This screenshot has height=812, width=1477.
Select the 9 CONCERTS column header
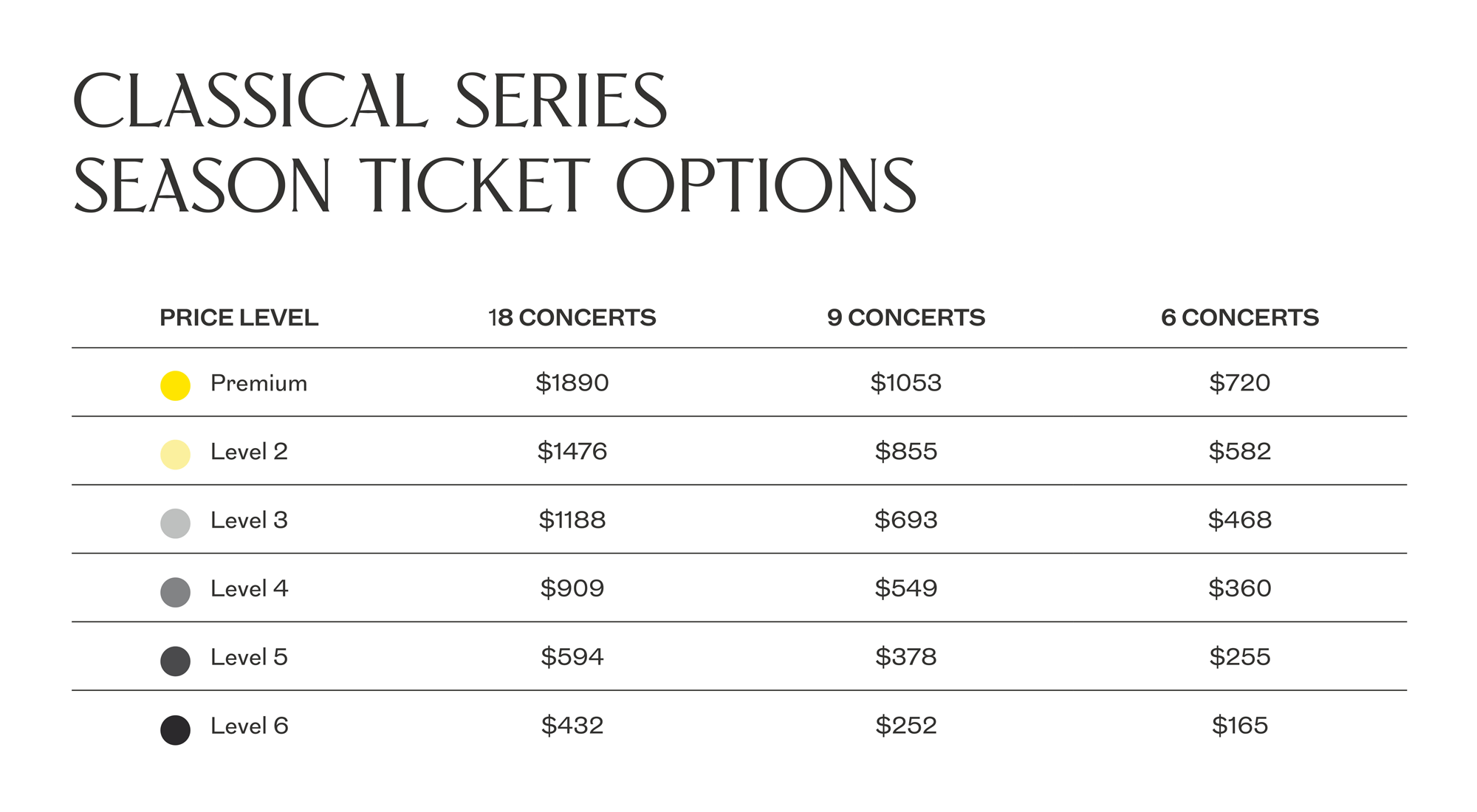coord(906,318)
